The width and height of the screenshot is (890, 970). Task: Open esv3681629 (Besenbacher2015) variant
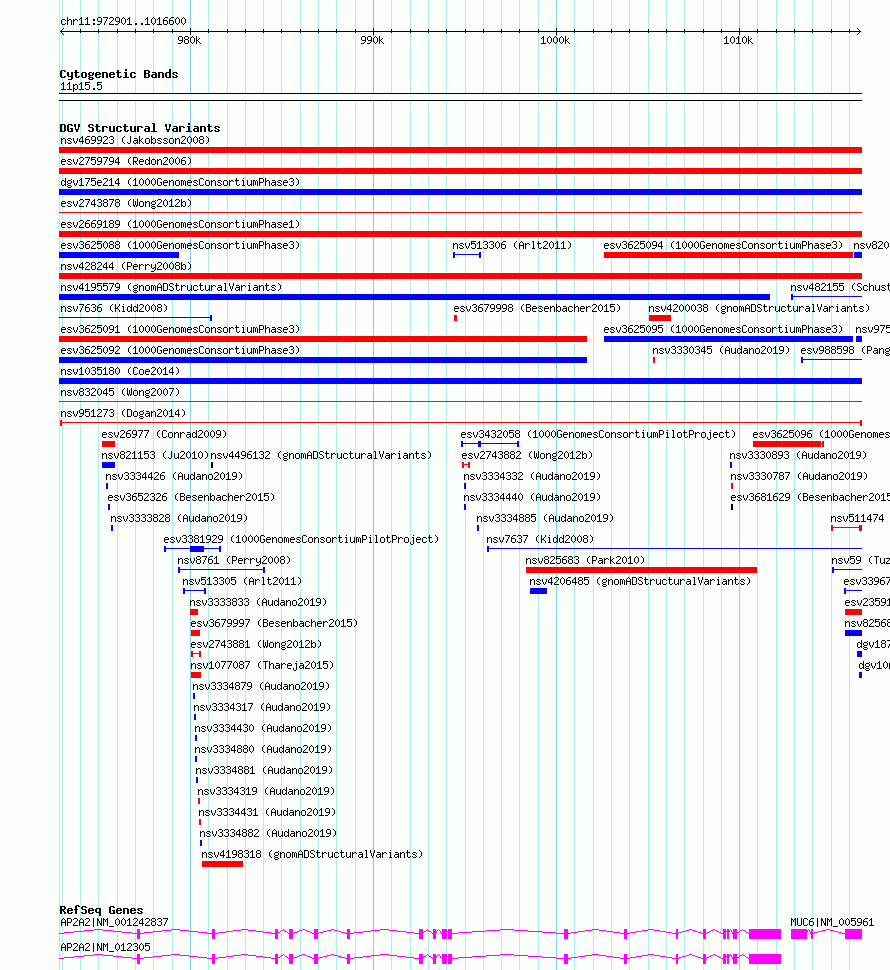click(810, 498)
